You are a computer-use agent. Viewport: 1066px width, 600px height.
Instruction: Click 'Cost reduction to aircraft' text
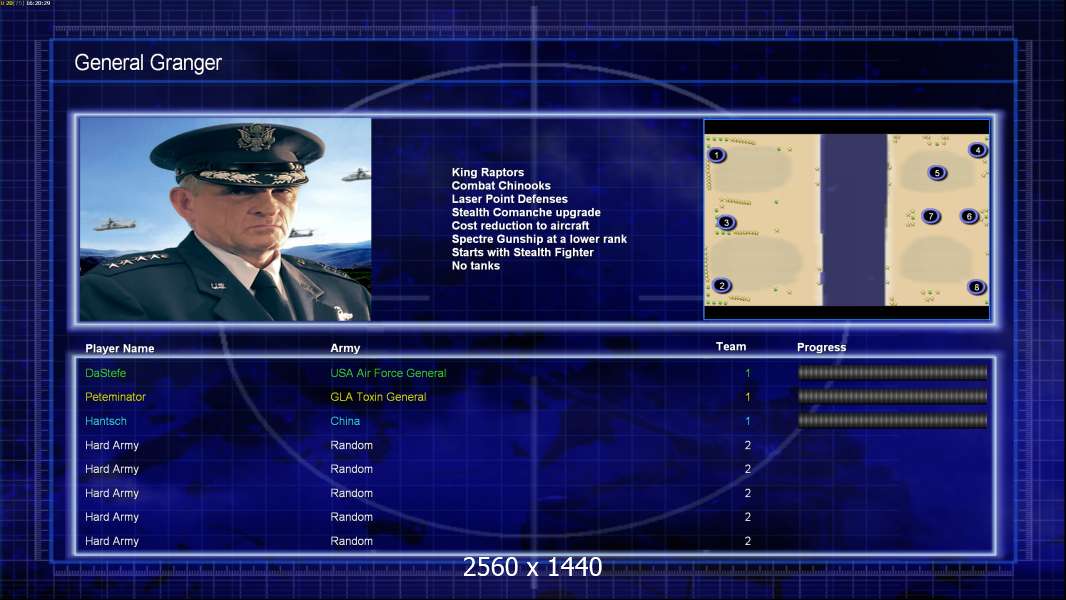click(x=520, y=226)
